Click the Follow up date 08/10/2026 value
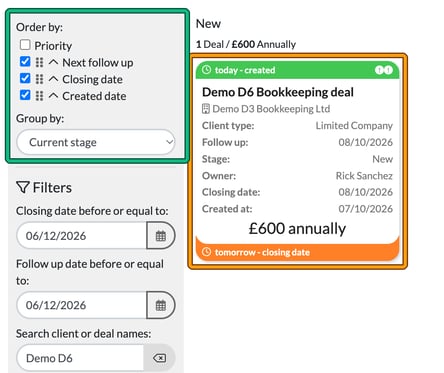 [366, 142]
